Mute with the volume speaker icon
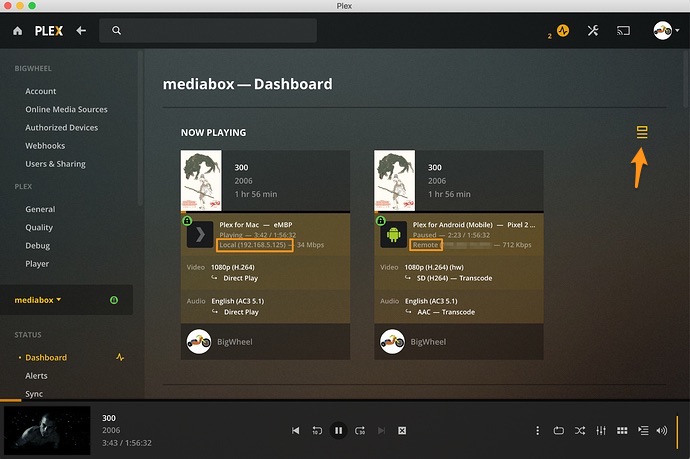 (662, 430)
